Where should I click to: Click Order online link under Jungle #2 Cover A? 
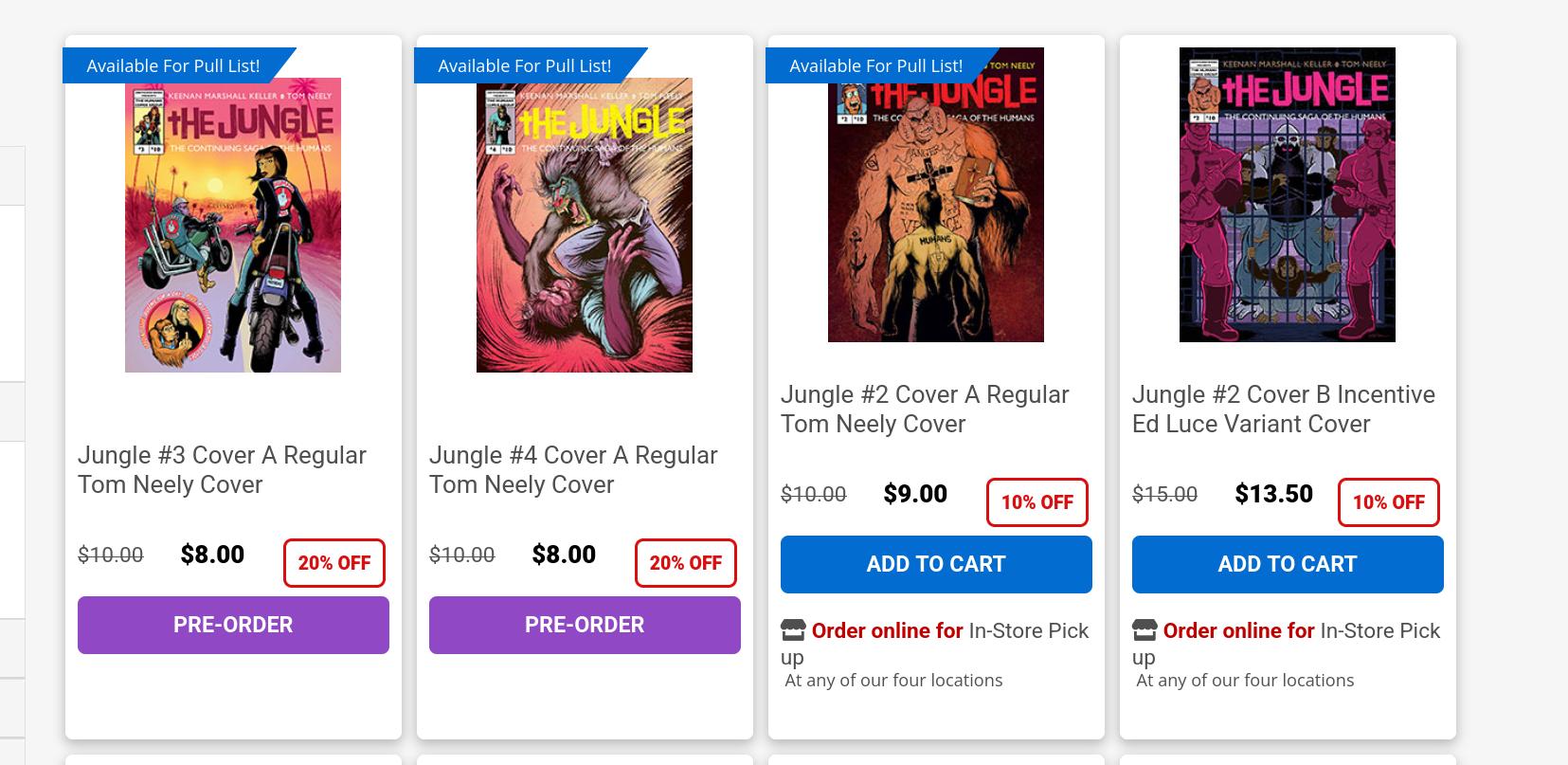pos(887,630)
